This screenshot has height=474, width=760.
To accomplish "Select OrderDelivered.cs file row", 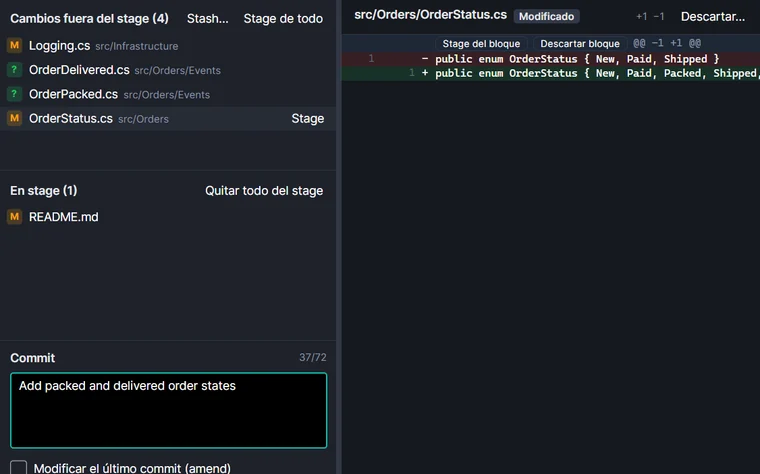I will [x=168, y=70].
